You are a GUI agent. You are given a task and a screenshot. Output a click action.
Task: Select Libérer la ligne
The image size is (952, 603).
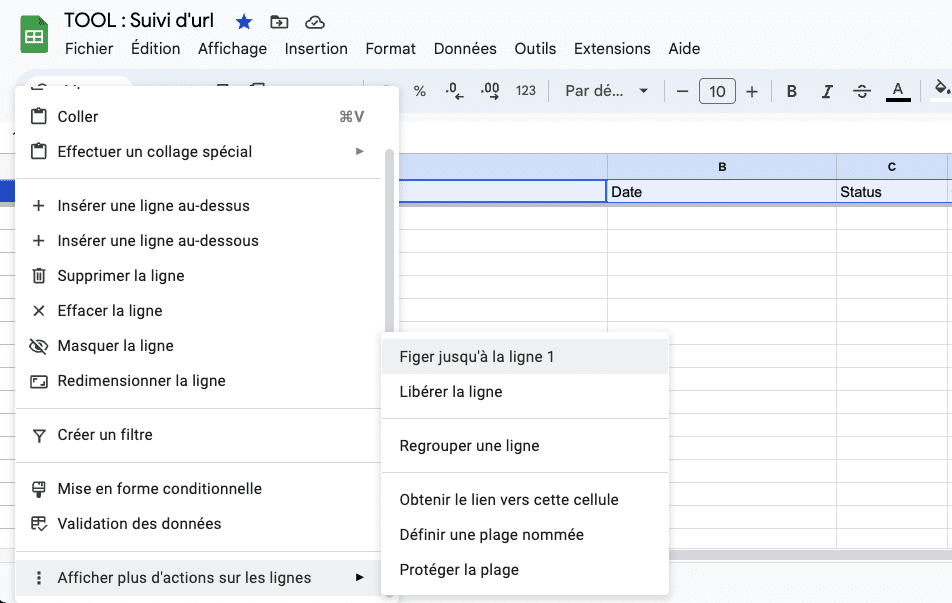tap(525, 392)
